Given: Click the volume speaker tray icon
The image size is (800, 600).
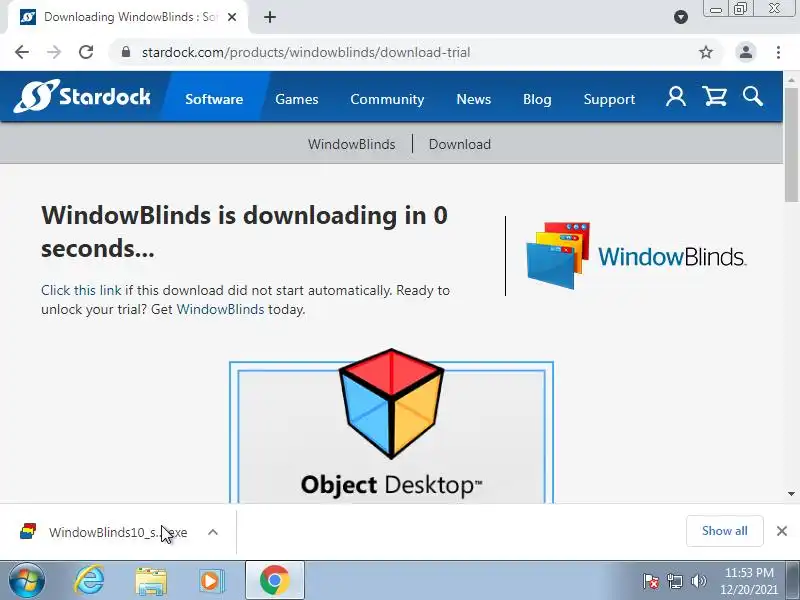Looking at the screenshot, I should pos(698,581).
